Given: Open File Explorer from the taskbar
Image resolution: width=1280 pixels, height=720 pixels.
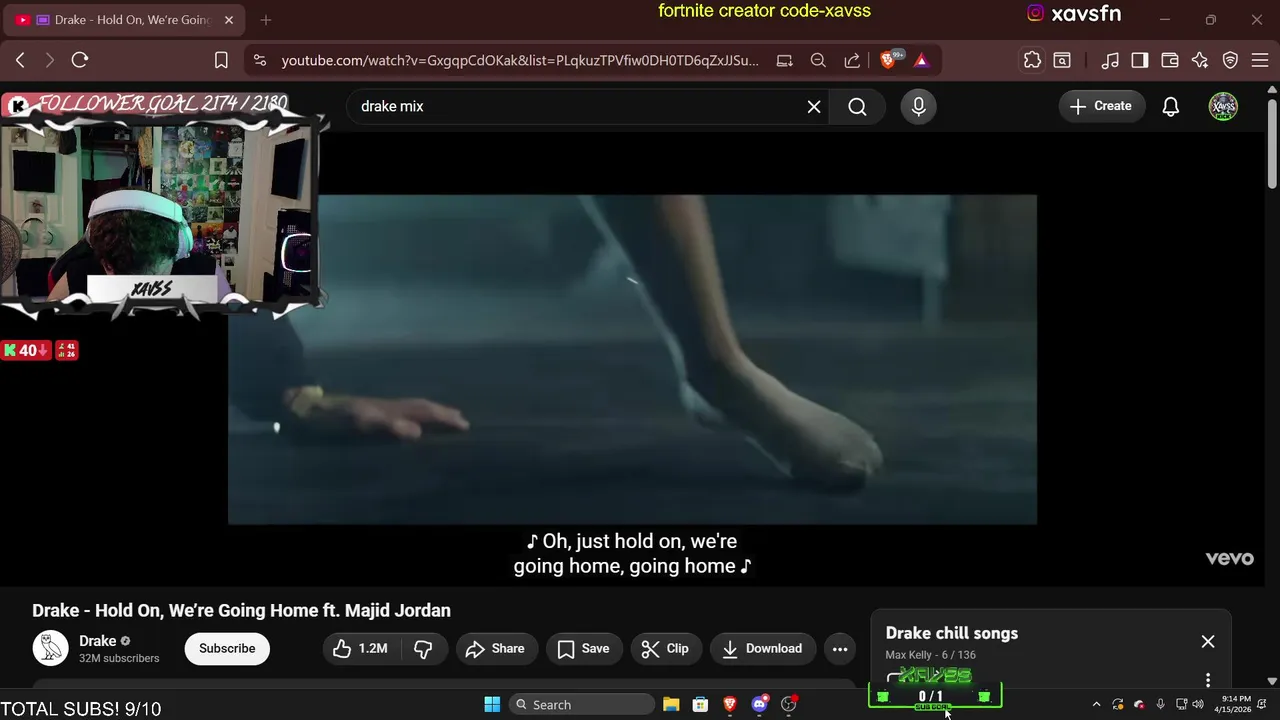Looking at the screenshot, I should 671,705.
